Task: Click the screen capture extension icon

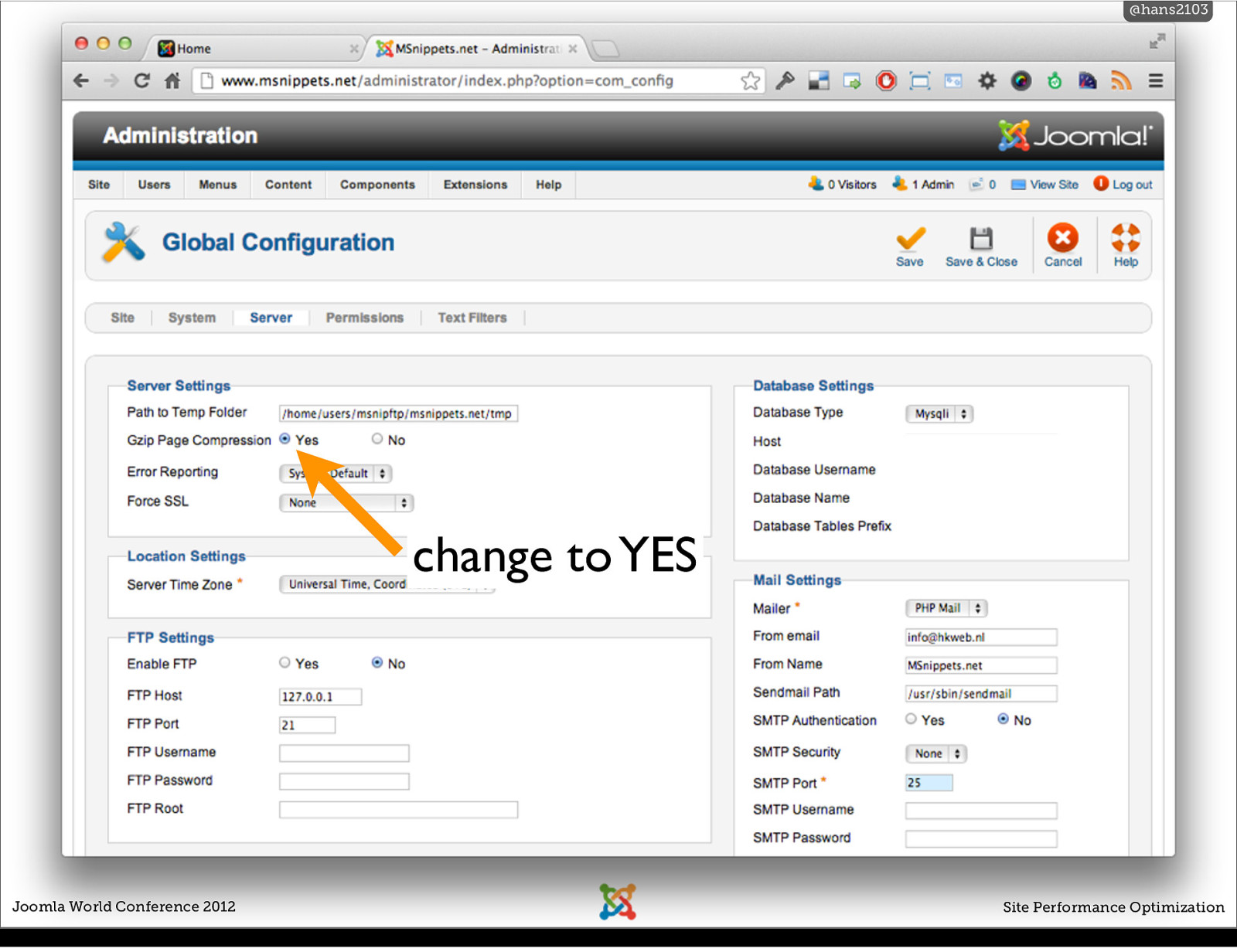Action: click(920, 80)
